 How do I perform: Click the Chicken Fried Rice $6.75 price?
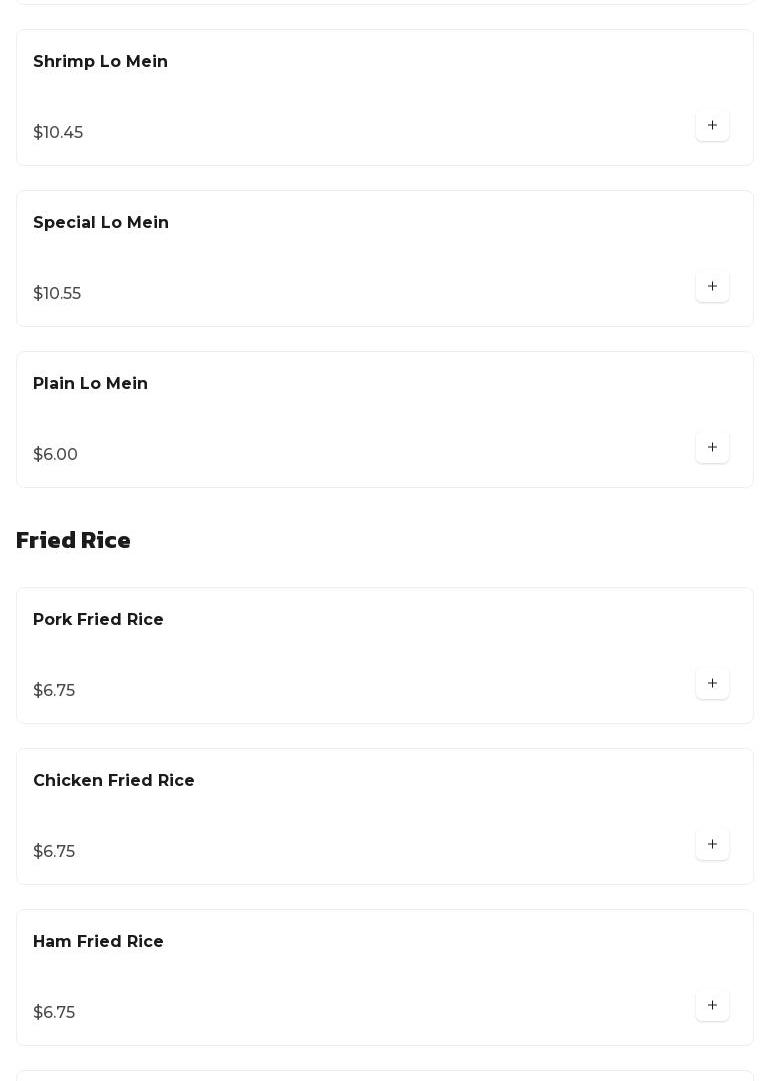54,852
